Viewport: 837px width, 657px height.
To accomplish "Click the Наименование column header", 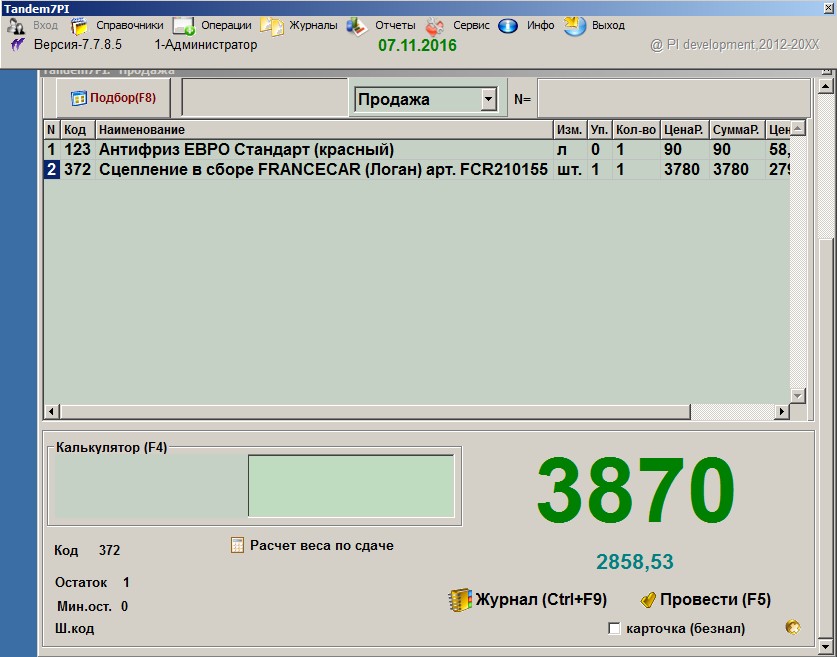I will tap(324, 130).
